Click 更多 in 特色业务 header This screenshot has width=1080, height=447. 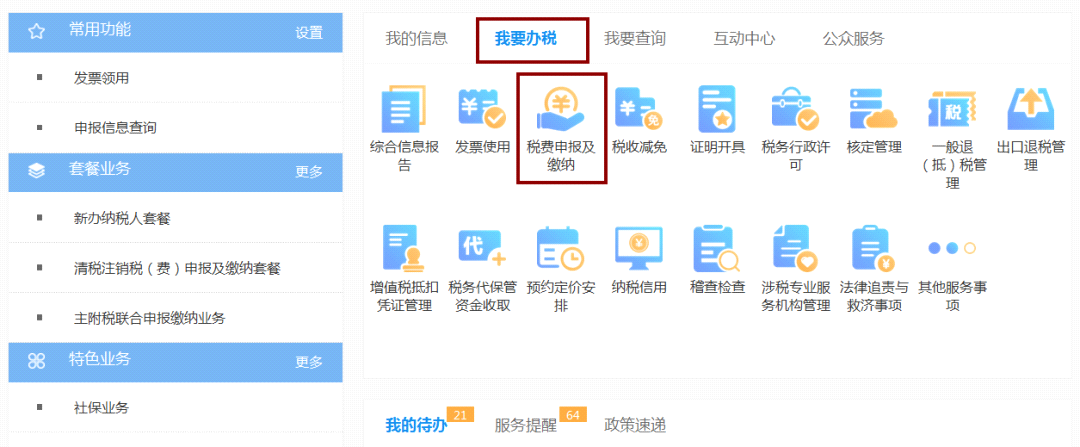pyautogui.click(x=309, y=362)
